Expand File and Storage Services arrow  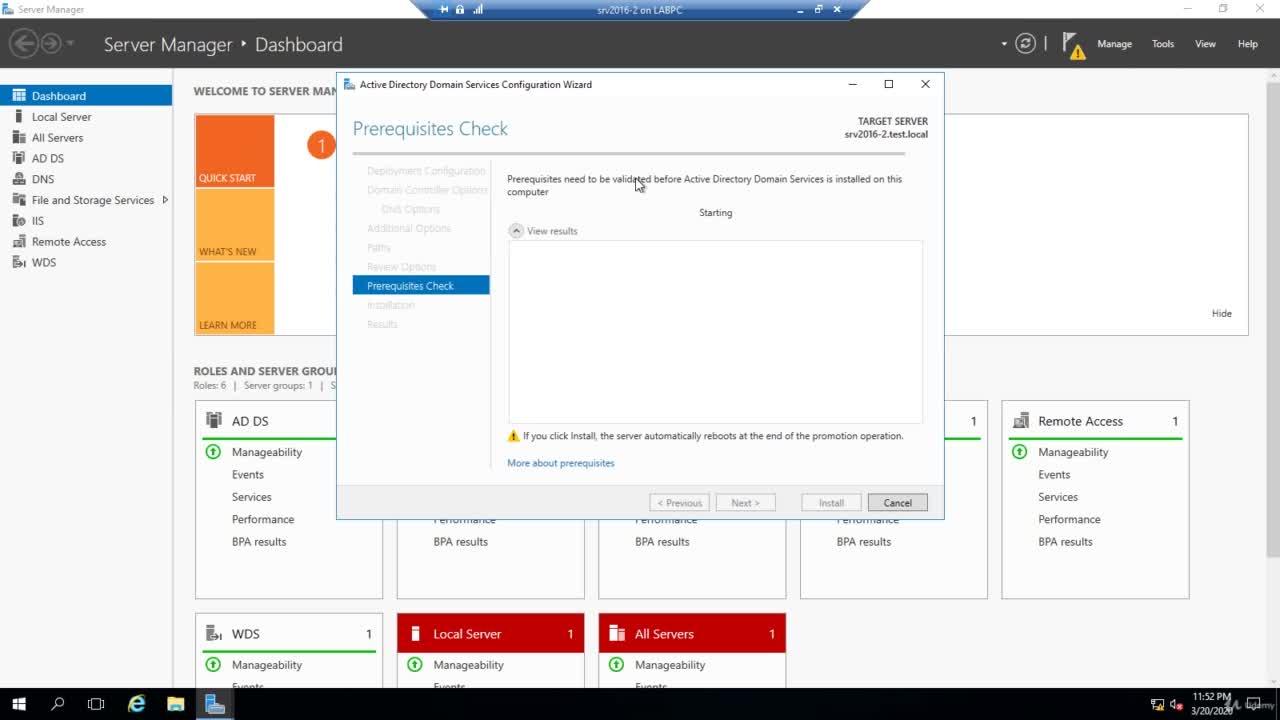[x=165, y=200]
